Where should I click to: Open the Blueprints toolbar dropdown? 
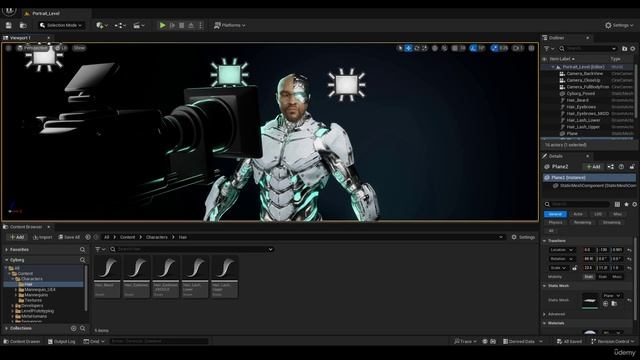[120, 25]
